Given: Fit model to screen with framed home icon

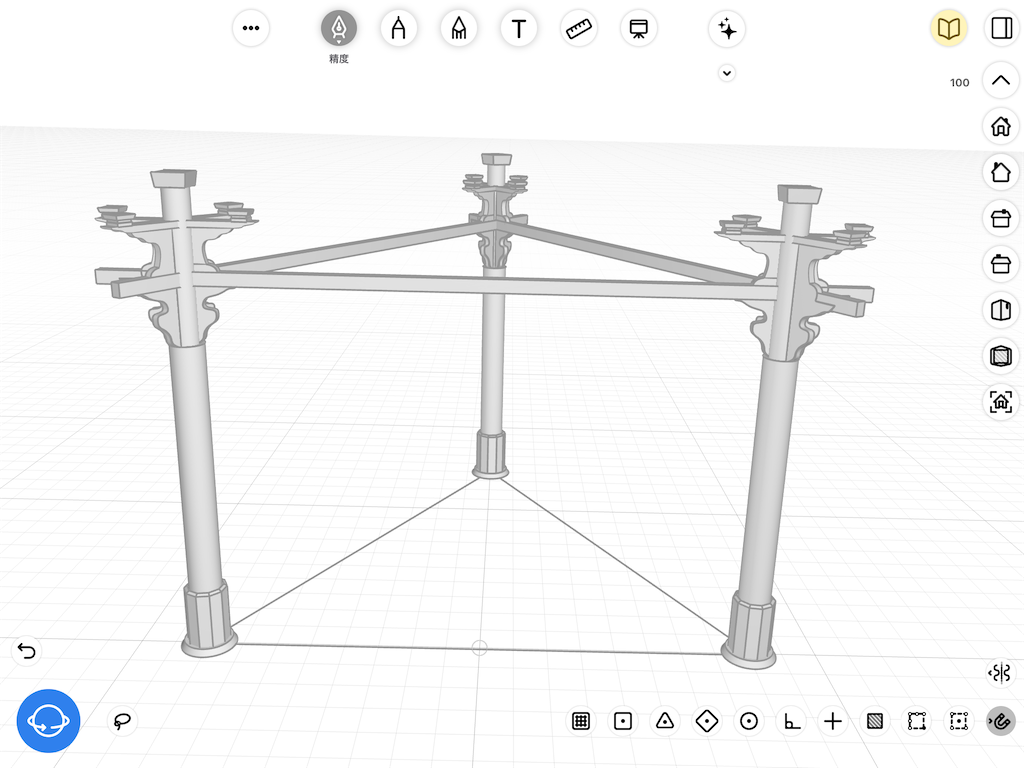Looking at the screenshot, I should [1000, 402].
